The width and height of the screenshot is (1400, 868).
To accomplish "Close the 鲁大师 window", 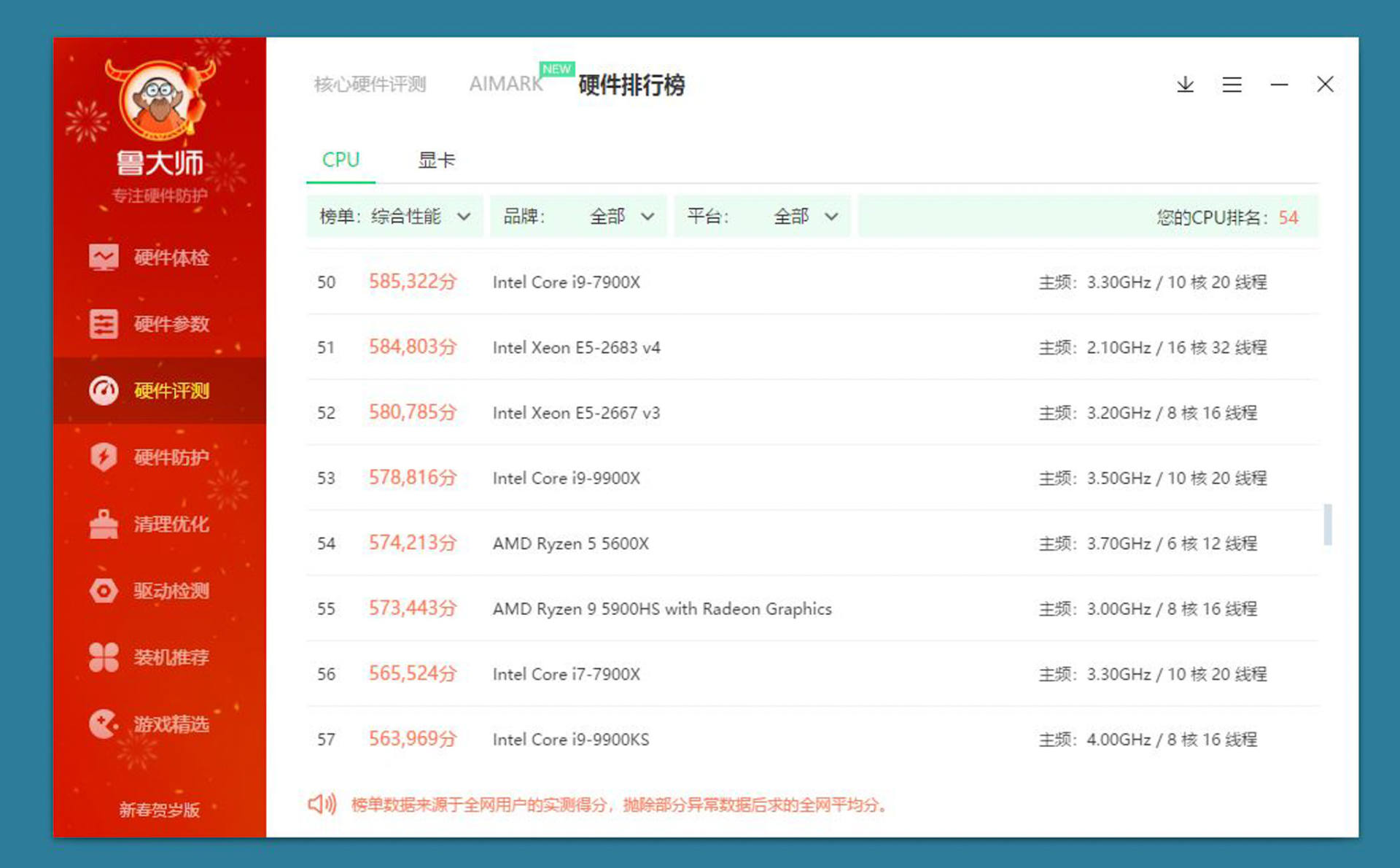I will point(1326,85).
